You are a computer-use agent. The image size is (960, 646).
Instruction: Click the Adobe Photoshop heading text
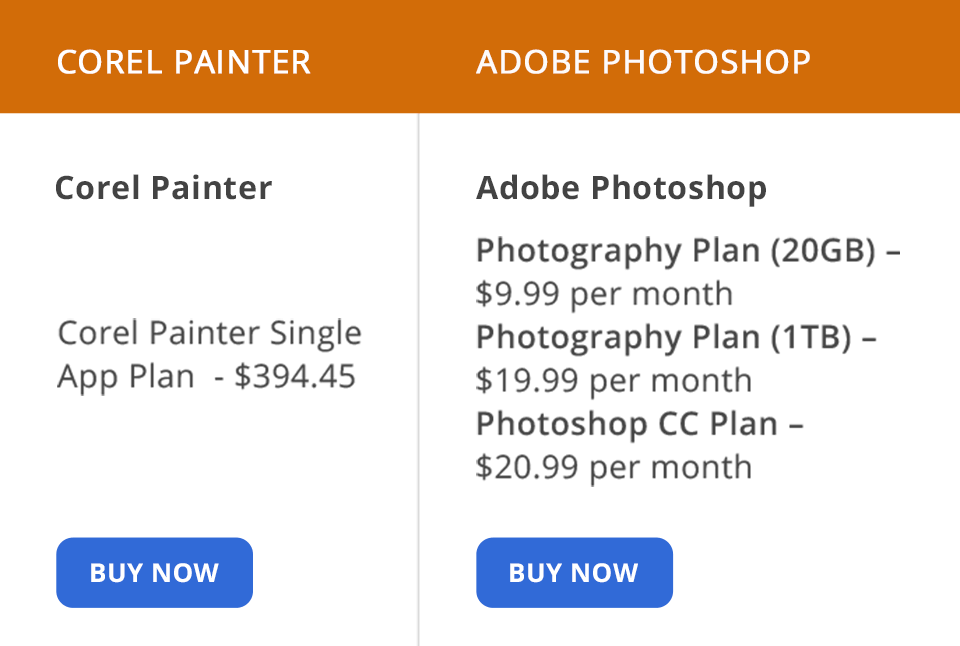click(x=621, y=187)
